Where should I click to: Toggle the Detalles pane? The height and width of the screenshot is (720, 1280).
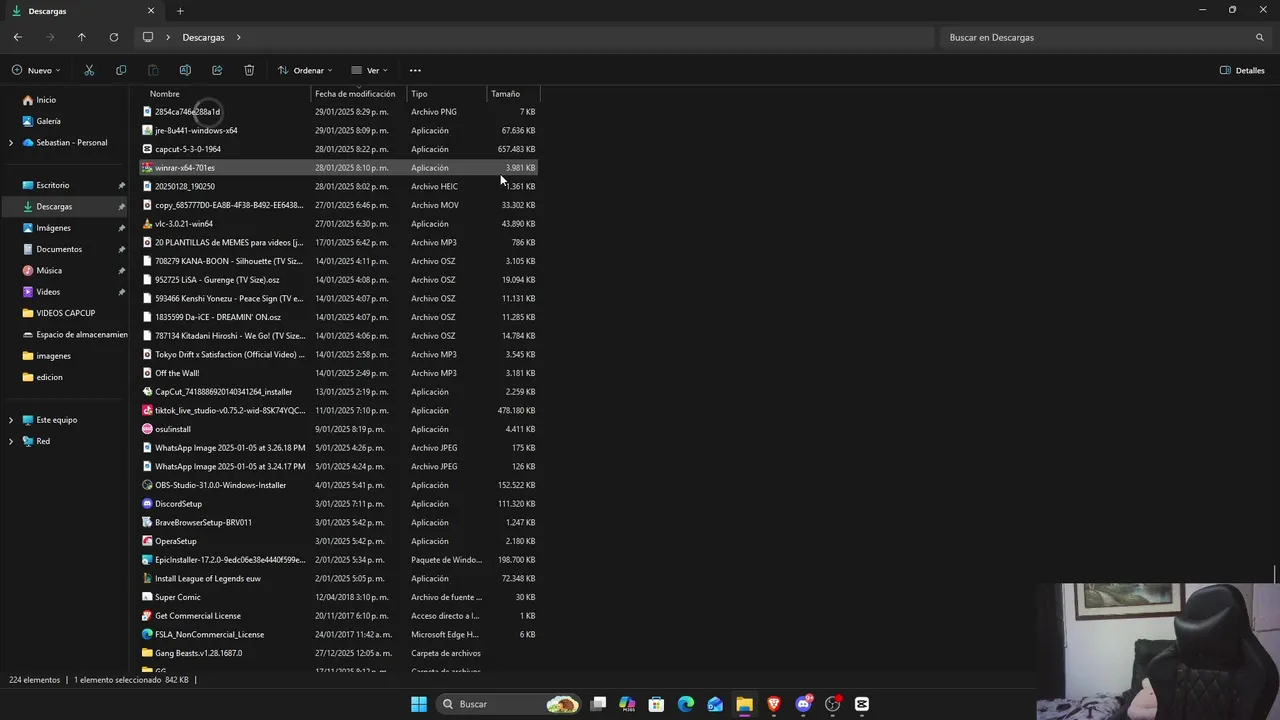point(1242,70)
